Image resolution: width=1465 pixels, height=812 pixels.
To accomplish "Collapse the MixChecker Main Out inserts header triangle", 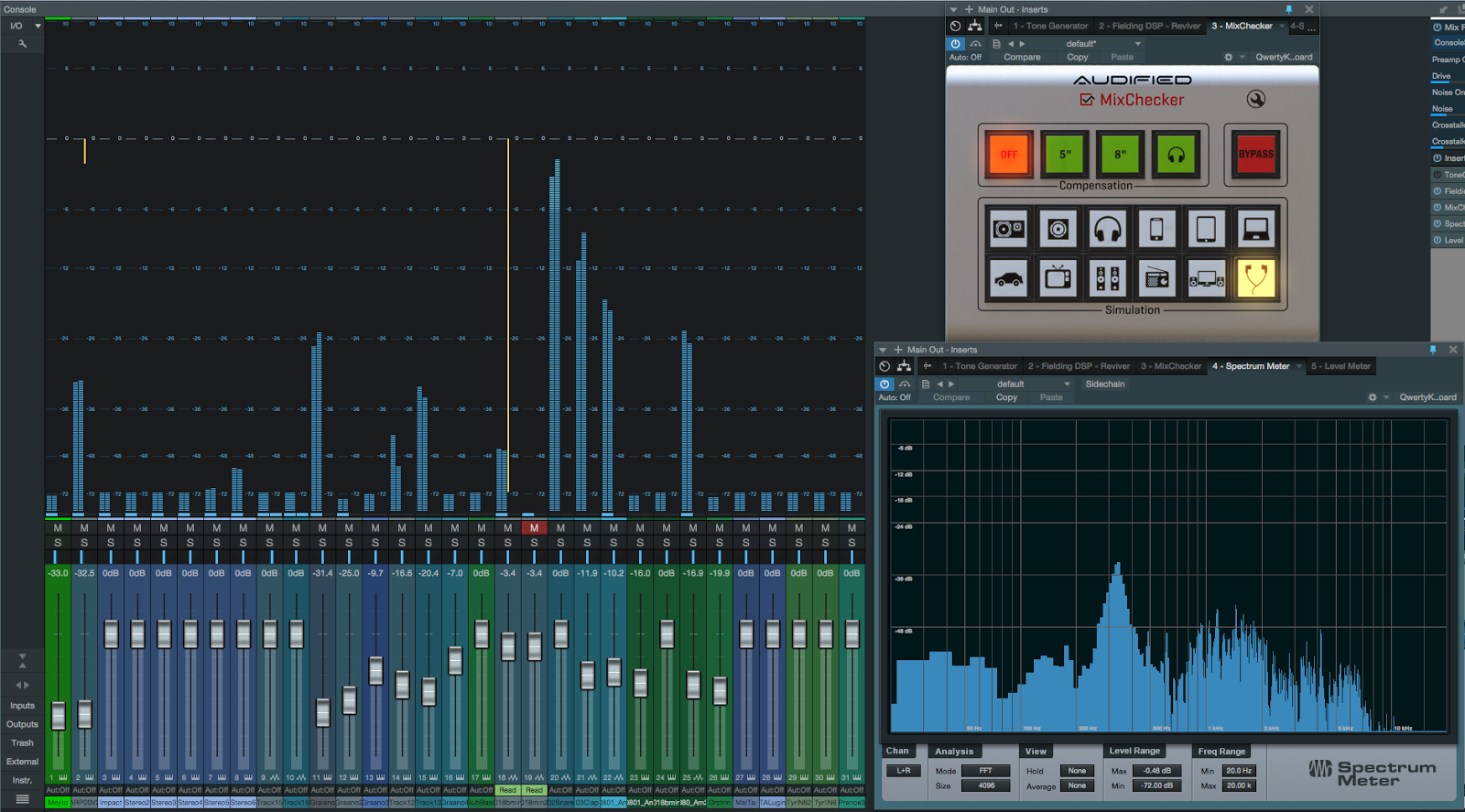I will click(x=954, y=10).
